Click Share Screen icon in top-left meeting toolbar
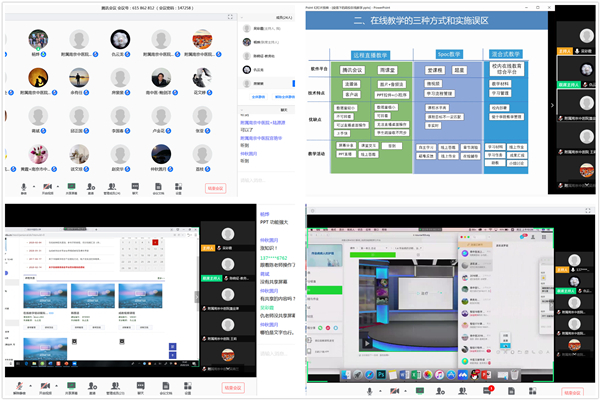Screen dimensions: 600x400 click(71, 187)
